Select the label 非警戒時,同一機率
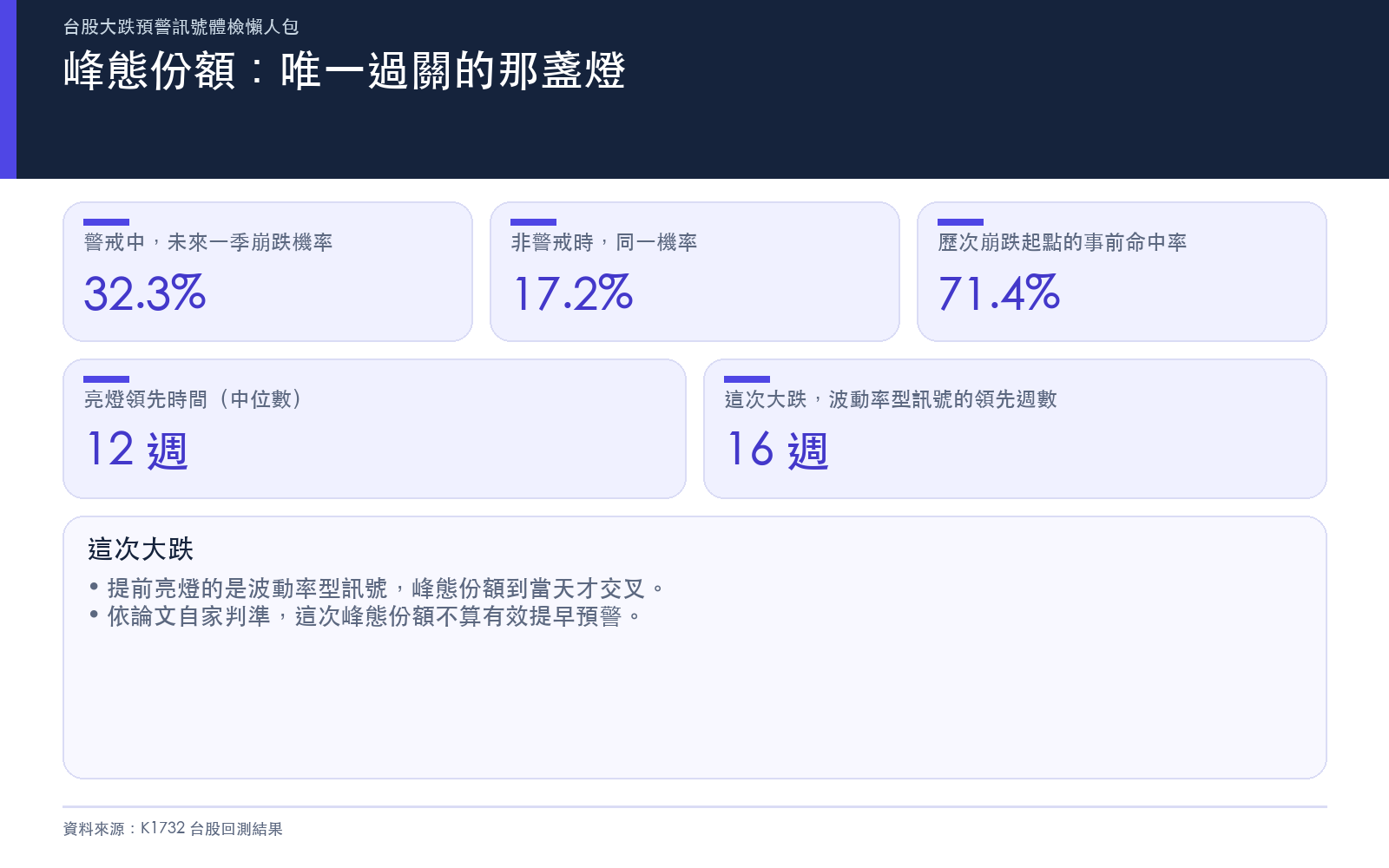This screenshot has height=868, width=1389. (604, 242)
